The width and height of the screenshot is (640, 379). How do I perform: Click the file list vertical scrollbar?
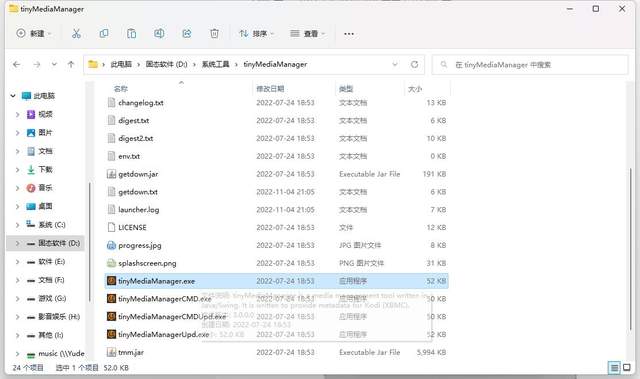(x=631, y=249)
